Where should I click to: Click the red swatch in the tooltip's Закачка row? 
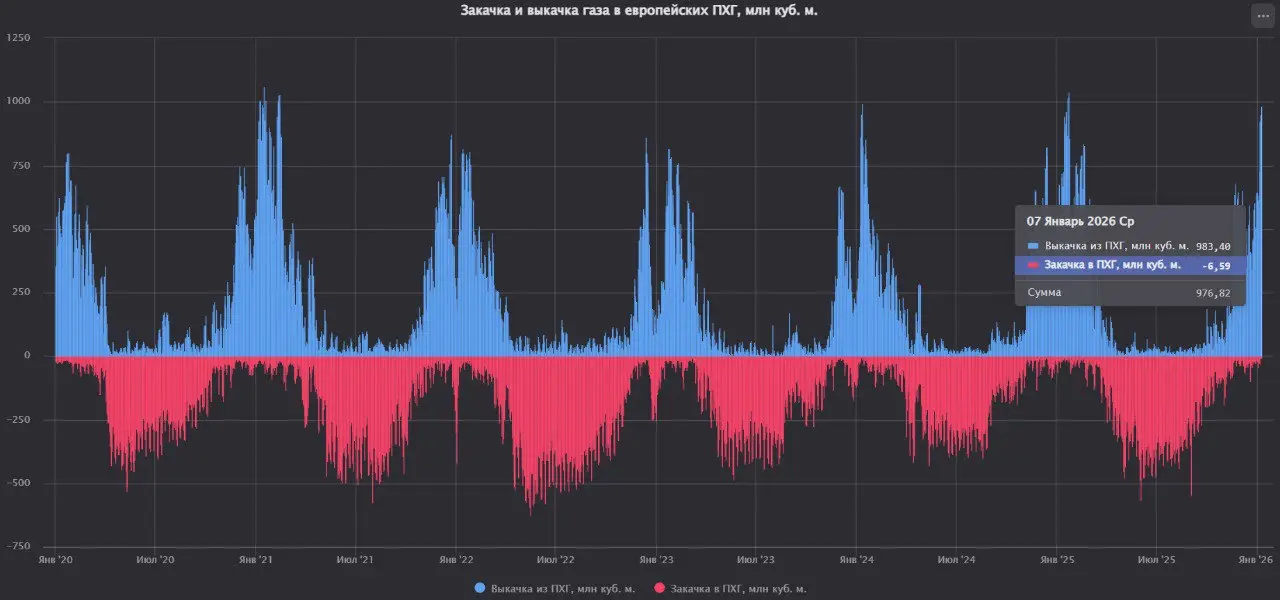pos(1034,265)
